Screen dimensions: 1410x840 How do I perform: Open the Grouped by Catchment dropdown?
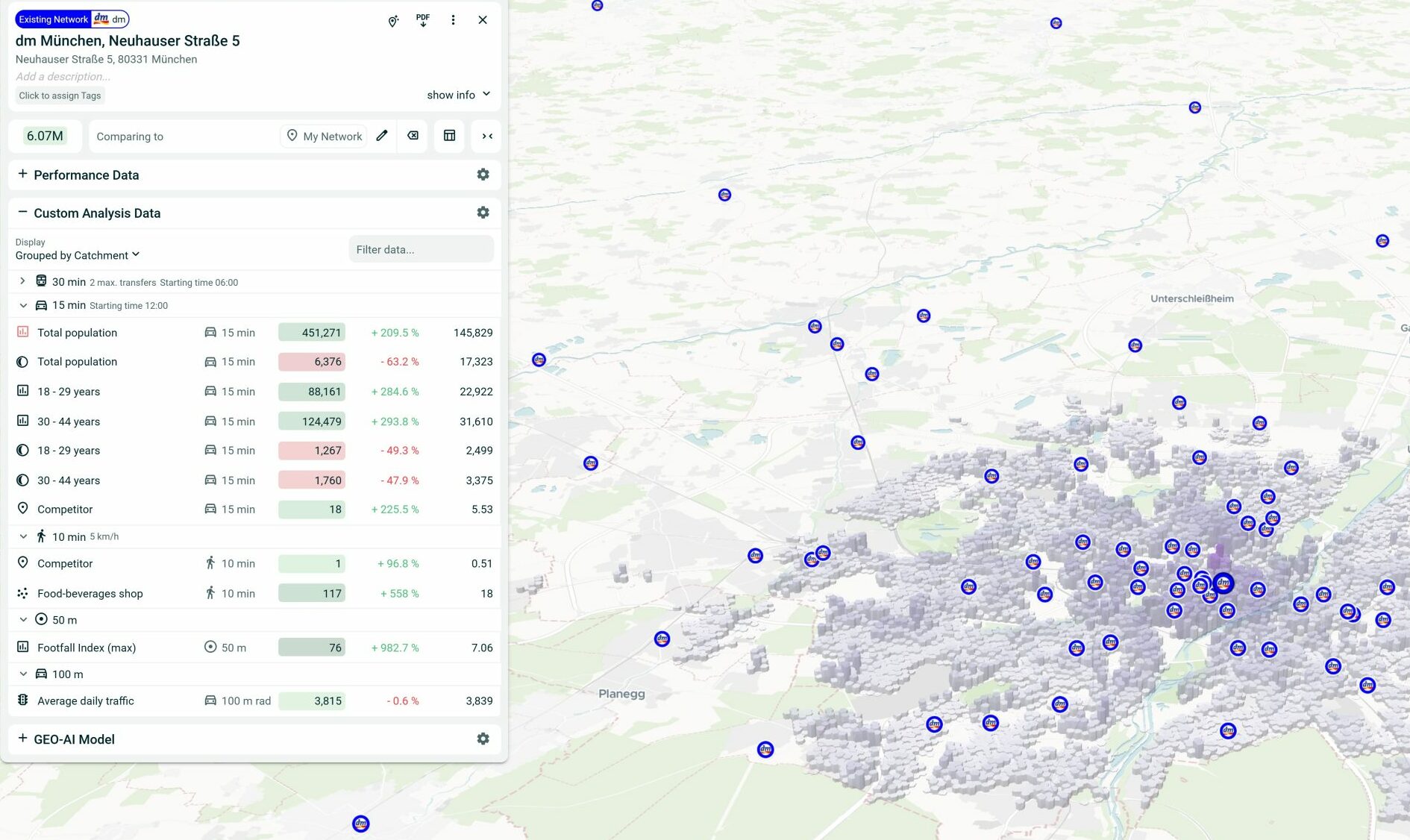point(78,255)
